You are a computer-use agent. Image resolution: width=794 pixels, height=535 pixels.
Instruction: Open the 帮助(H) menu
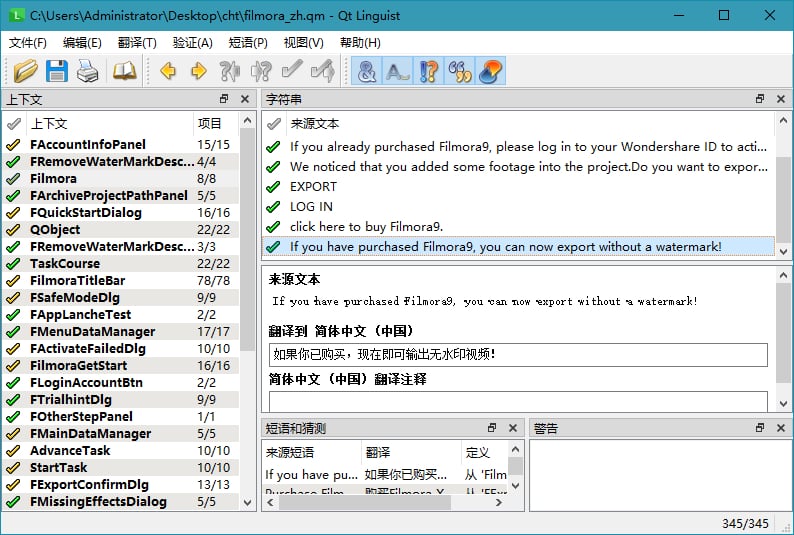coord(360,43)
